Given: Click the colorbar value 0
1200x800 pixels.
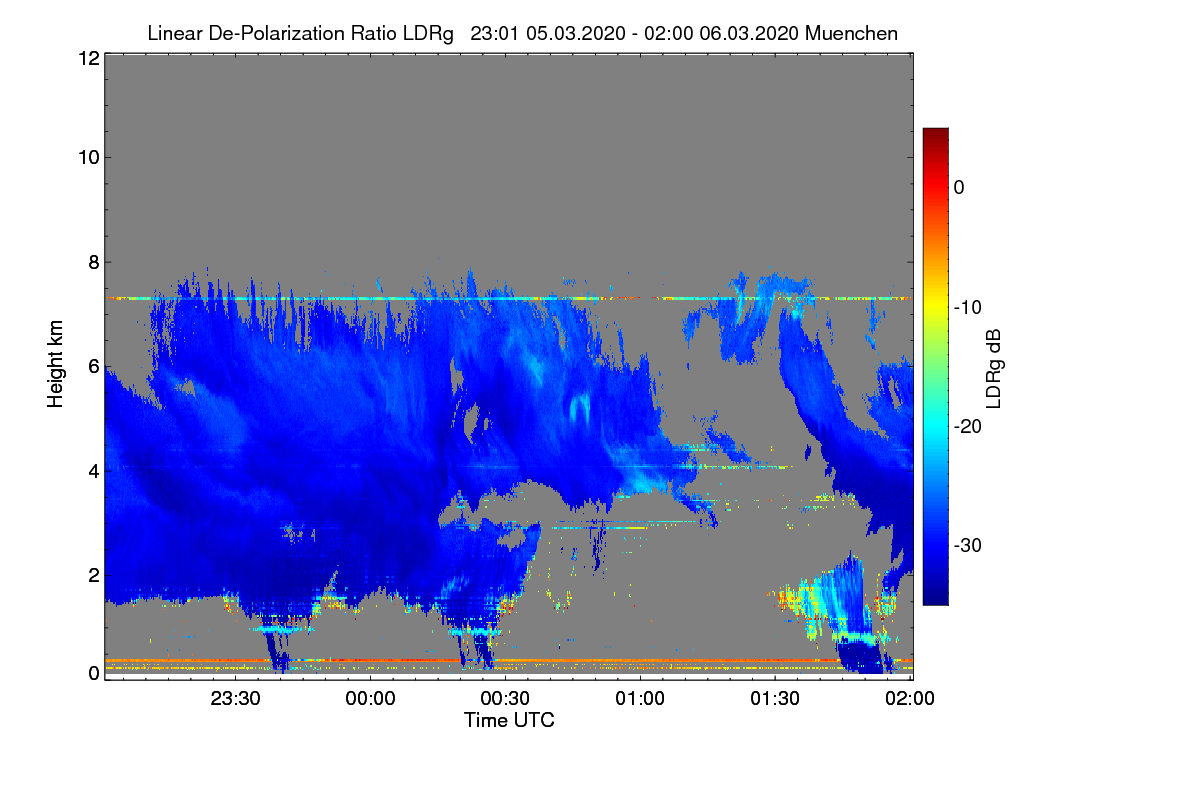Looking at the screenshot, I should 959,187.
